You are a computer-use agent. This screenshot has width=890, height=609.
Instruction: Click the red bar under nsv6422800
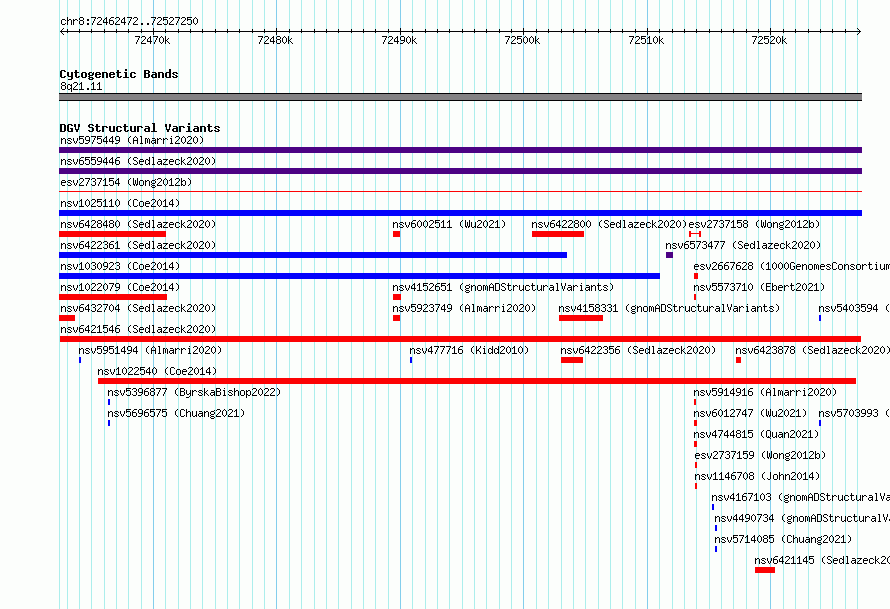[x=557, y=234]
